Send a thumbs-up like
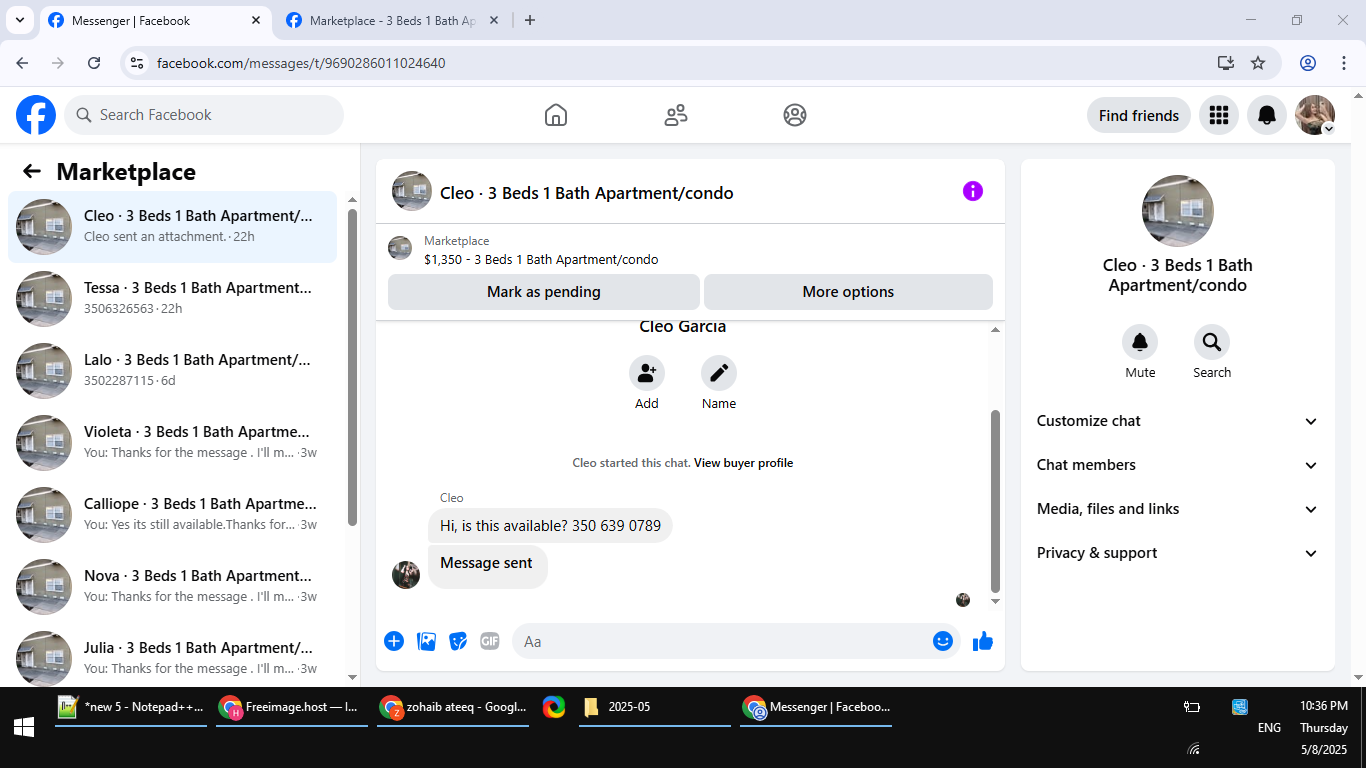1366x768 pixels. pyautogui.click(x=983, y=641)
